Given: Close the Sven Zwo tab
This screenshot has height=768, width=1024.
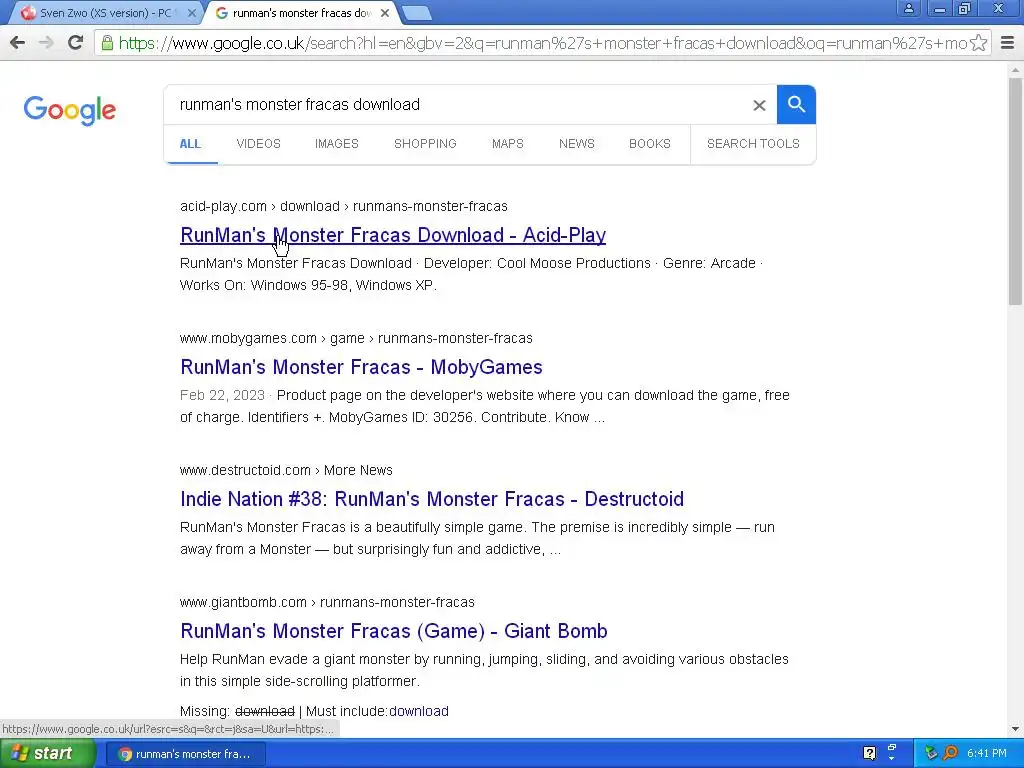Looking at the screenshot, I should pyautogui.click(x=191, y=12).
